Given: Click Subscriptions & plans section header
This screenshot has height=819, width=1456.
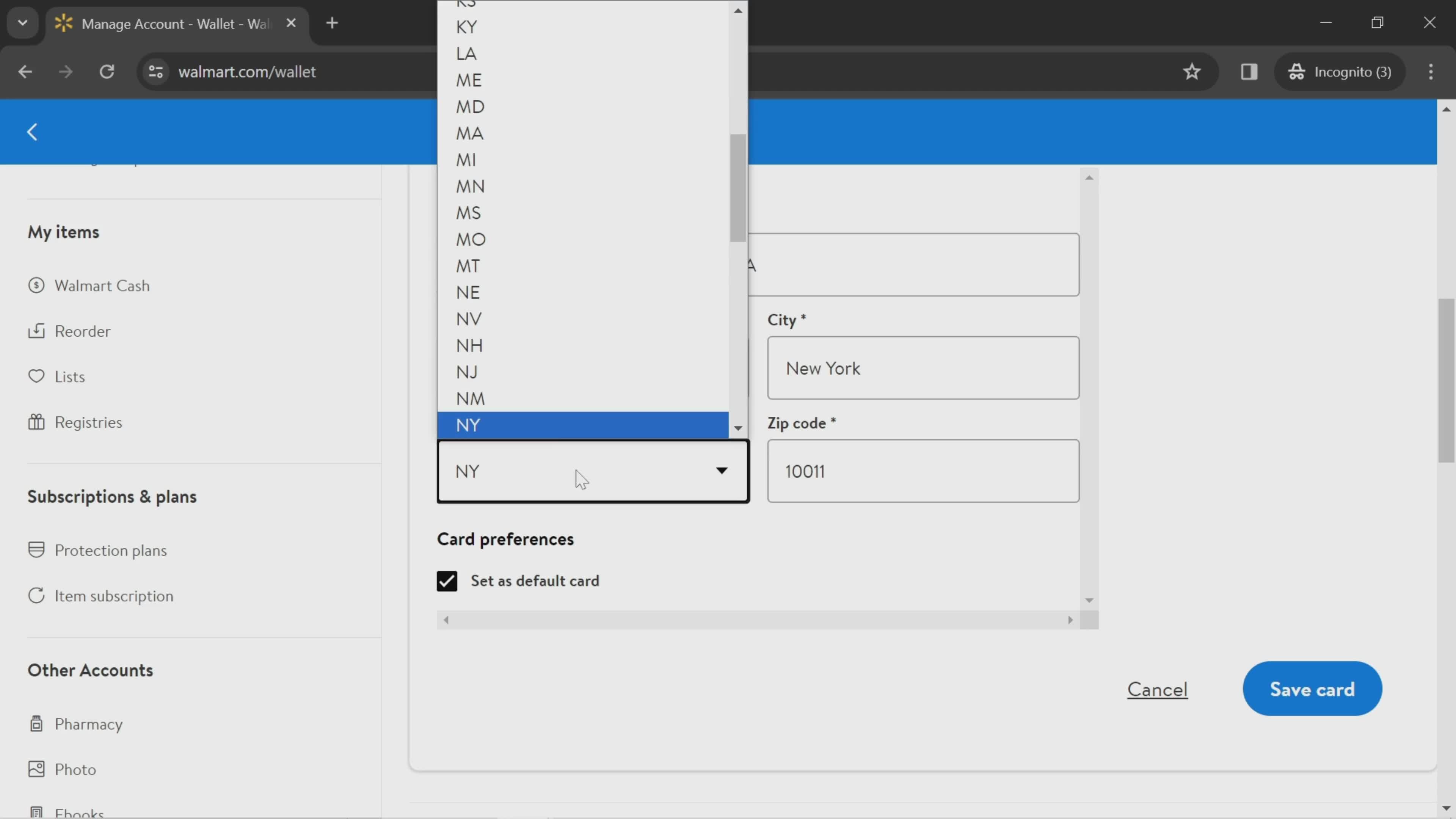Looking at the screenshot, I should click(112, 496).
